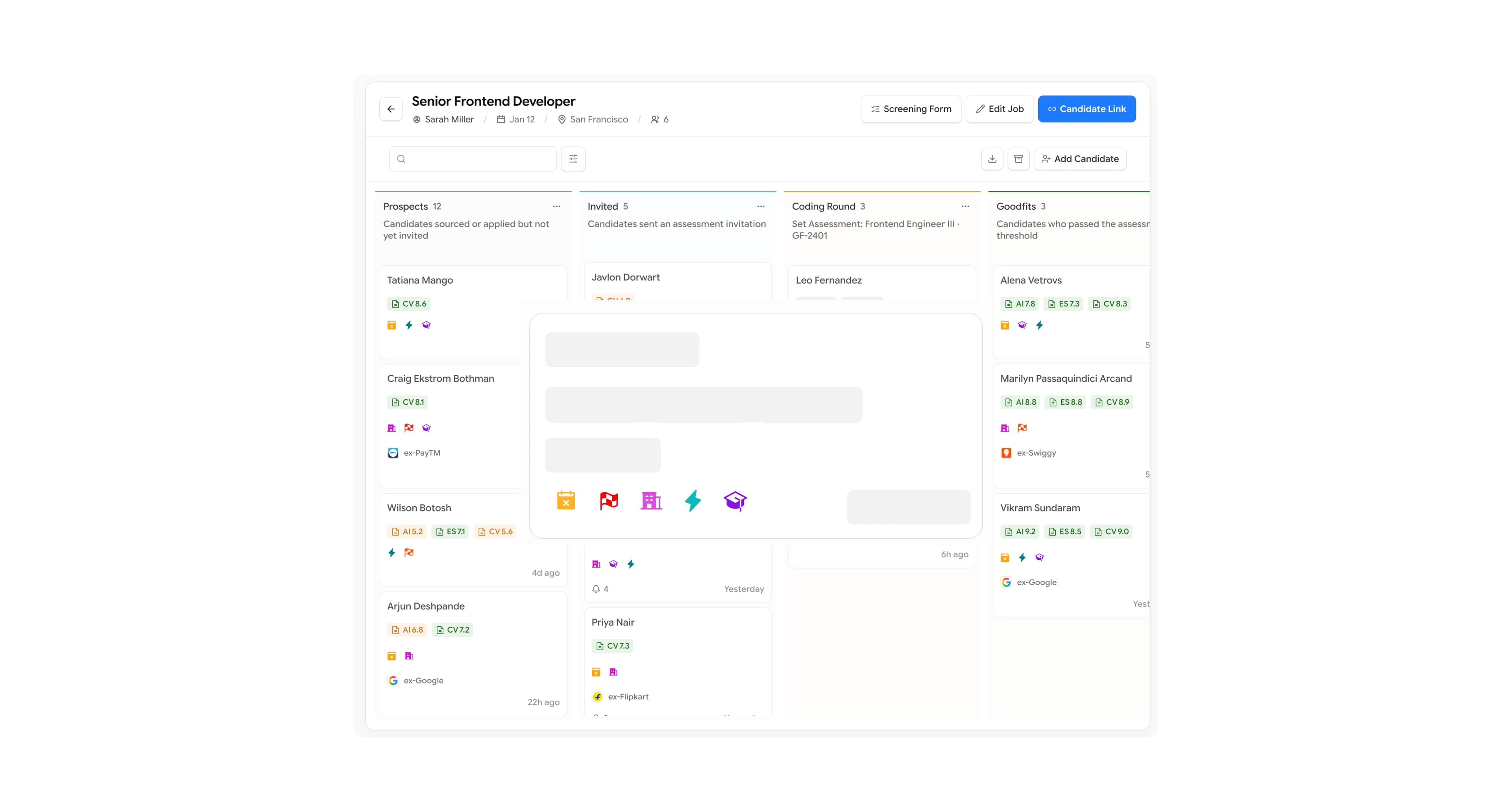Image resolution: width=1511 pixels, height=812 pixels.
Task: Click Vikram Sundaram's ex-Google tag
Action: tap(1029, 582)
